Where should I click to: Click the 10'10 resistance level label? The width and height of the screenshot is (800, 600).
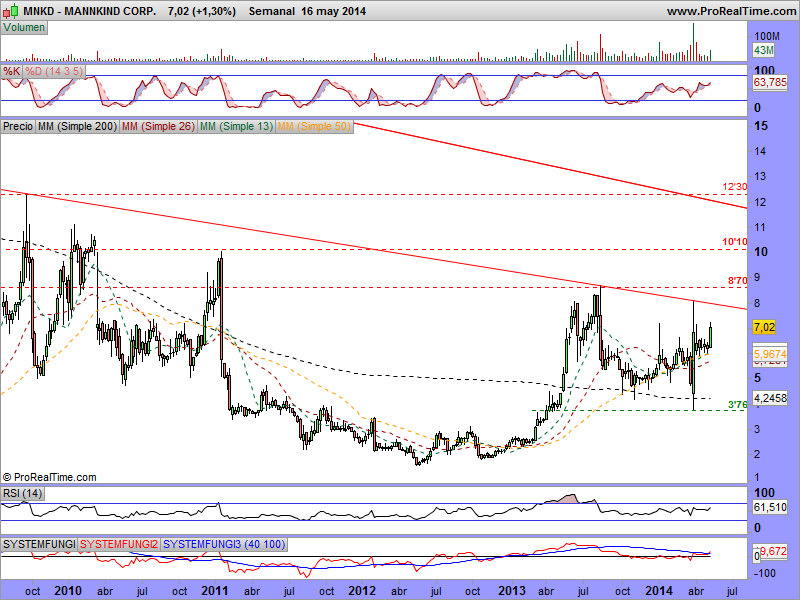coord(735,242)
